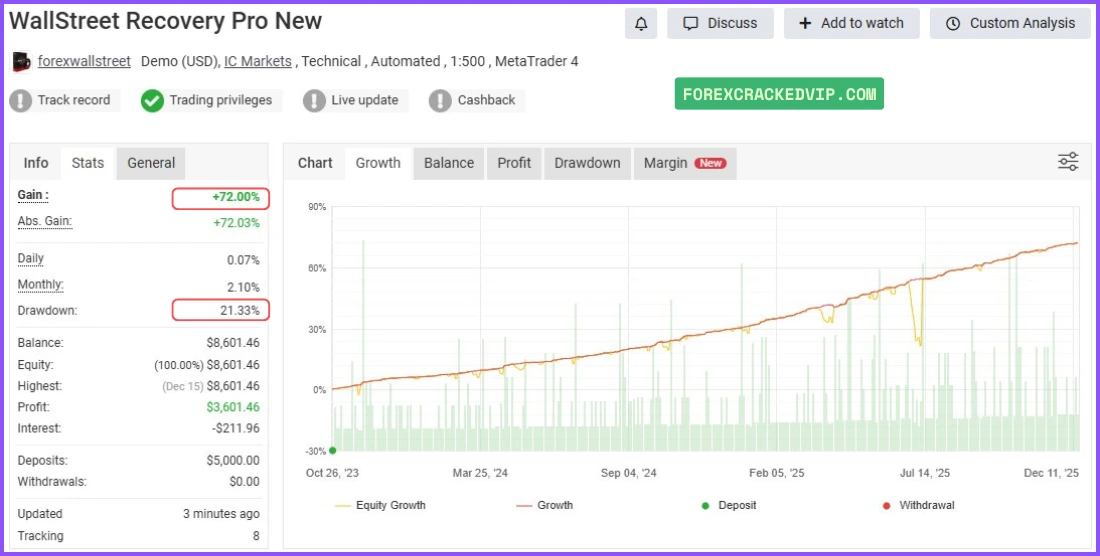Click the Live update status icon
Image resolution: width=1100 pixels, height=556 pixels.
point(315,100)
